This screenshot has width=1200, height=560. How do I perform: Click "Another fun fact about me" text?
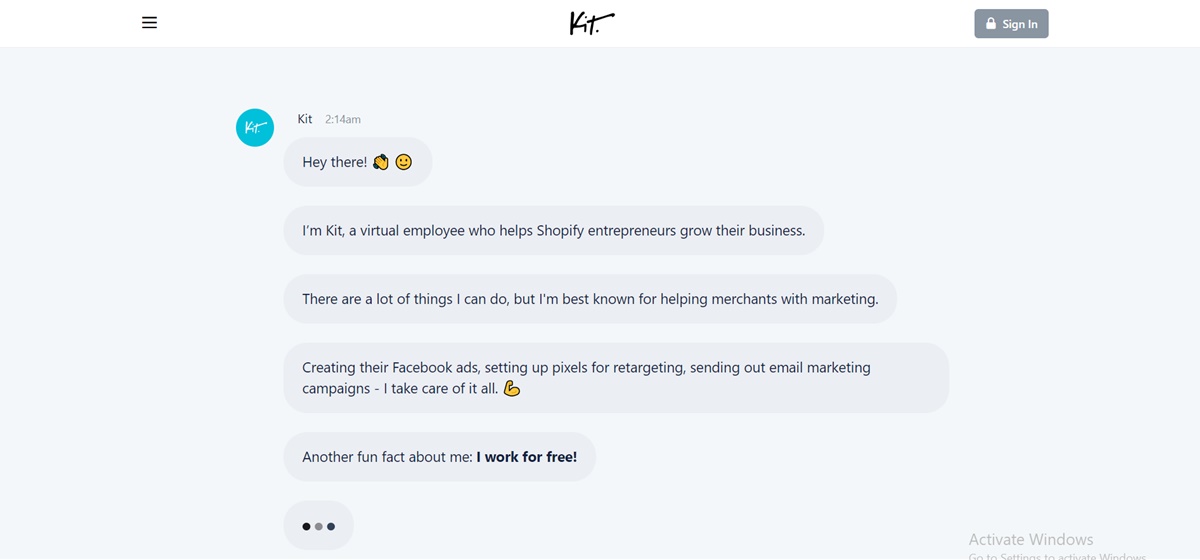(x=387, y=457)
